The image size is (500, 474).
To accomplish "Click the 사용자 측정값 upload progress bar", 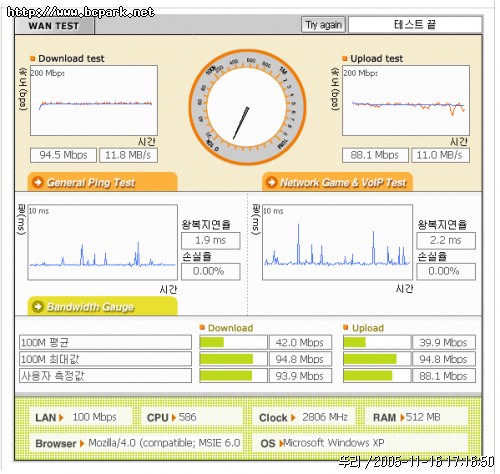I will (x=377, y=376).
